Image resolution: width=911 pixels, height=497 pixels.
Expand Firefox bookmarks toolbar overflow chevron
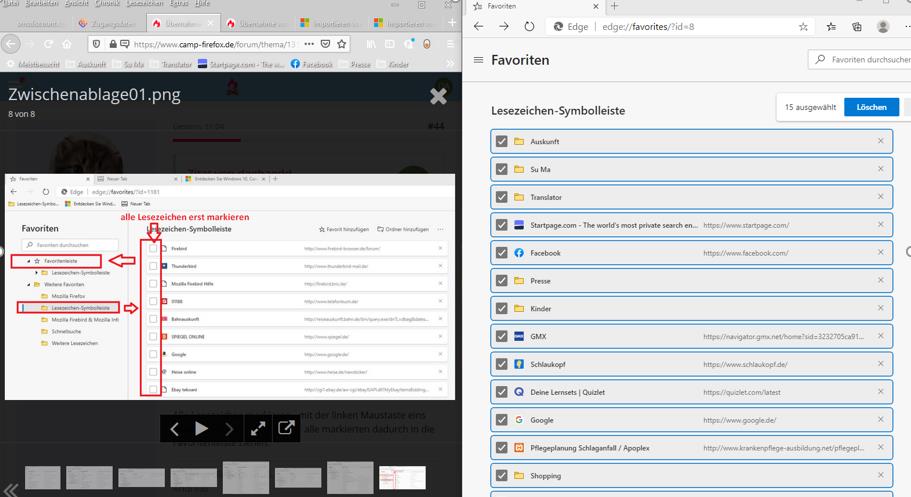tap(451, 65)
